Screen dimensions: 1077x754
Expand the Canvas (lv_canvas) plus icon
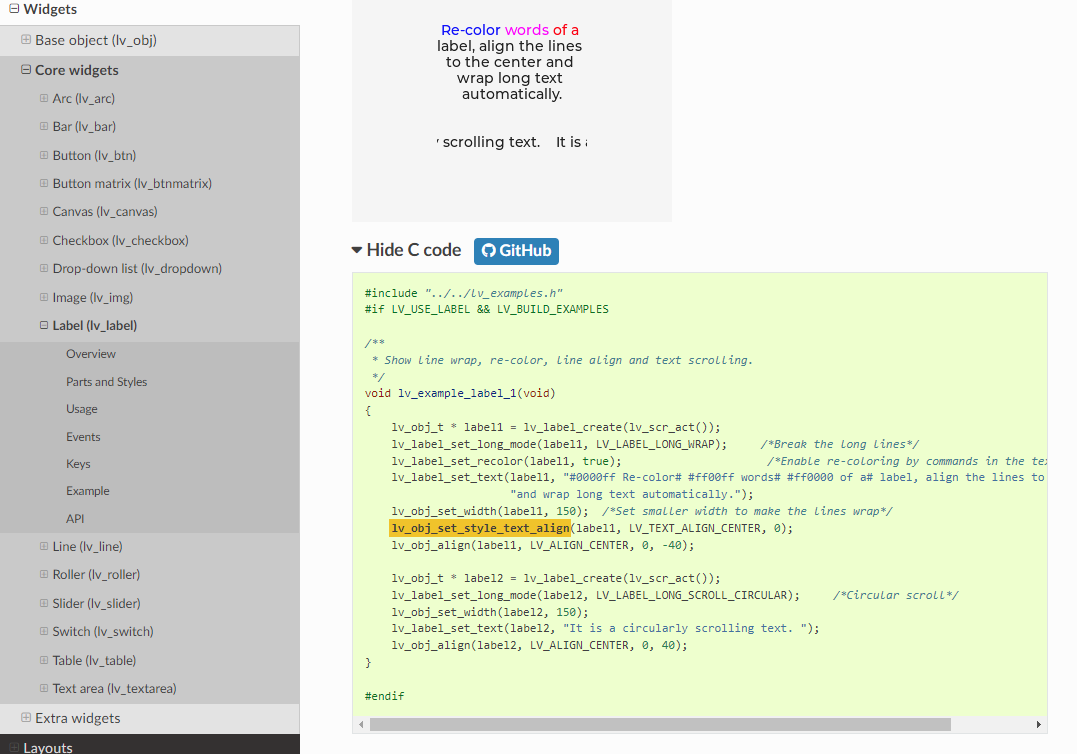point(44,211)
